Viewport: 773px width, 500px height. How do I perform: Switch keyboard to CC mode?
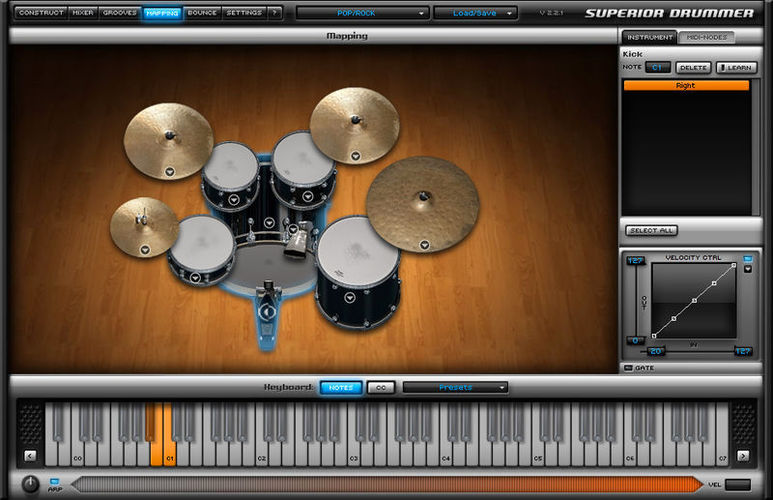pyautogui.click(x=381, y=388)
